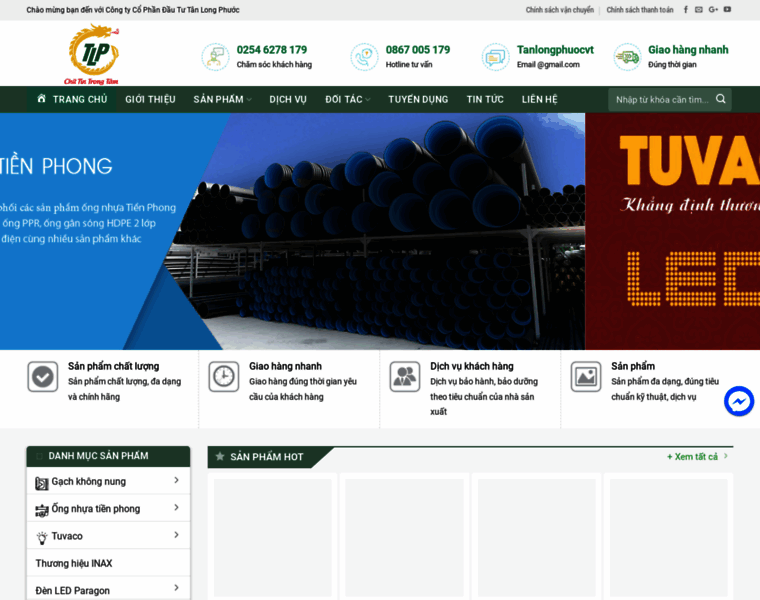This screenshot has width=760, height=600.
Task: Click the Dịch vụ khách hàng heading
Action: pyautogui.click(x=472, y=366)
